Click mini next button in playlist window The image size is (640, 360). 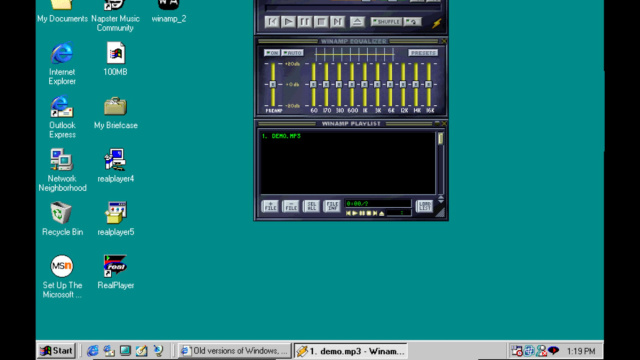(x=375, y=213)
